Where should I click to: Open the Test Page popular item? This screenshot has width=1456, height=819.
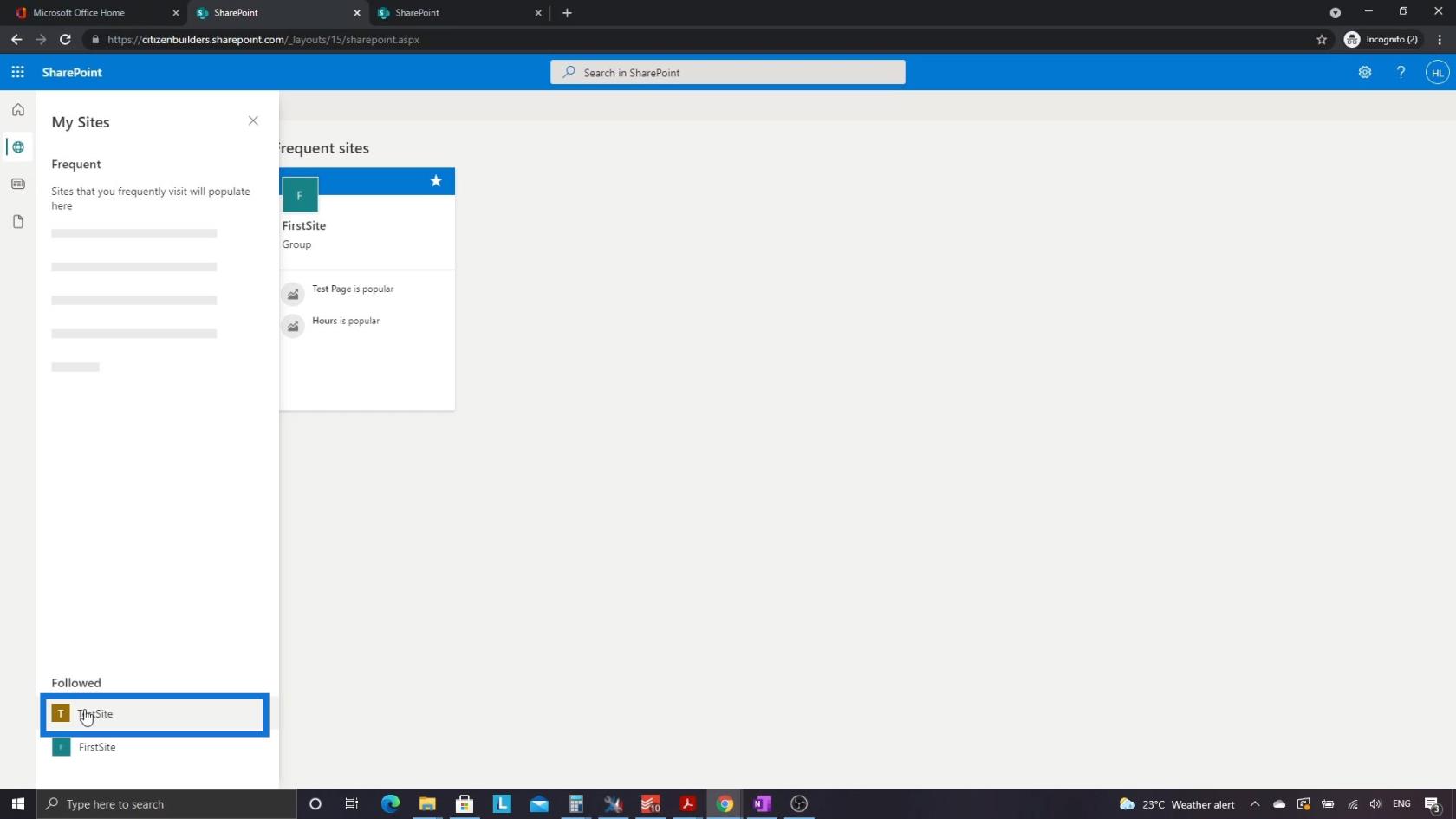coord(352,289)
